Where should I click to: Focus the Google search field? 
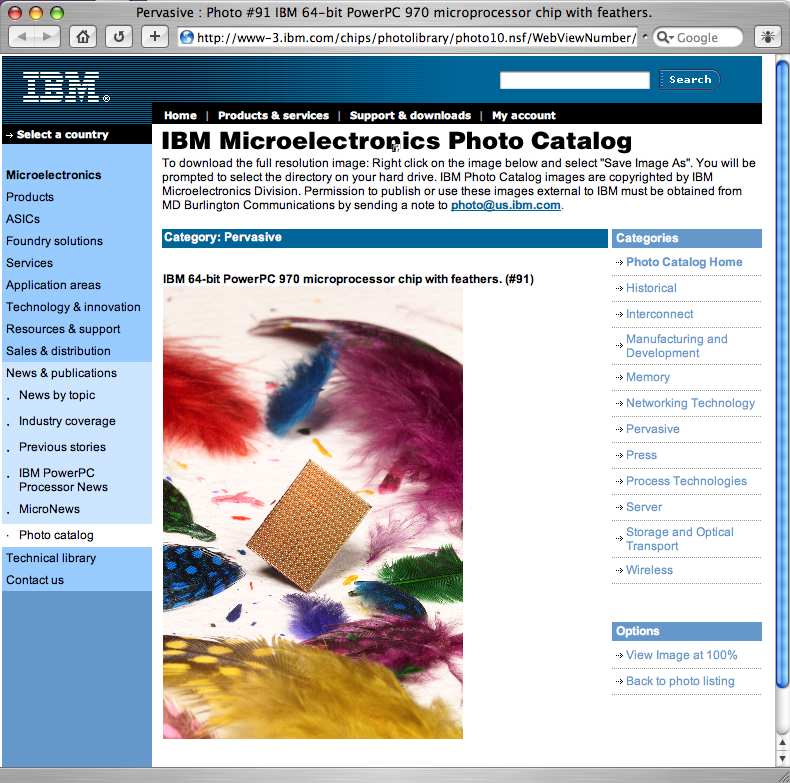[x=705, y=37]
